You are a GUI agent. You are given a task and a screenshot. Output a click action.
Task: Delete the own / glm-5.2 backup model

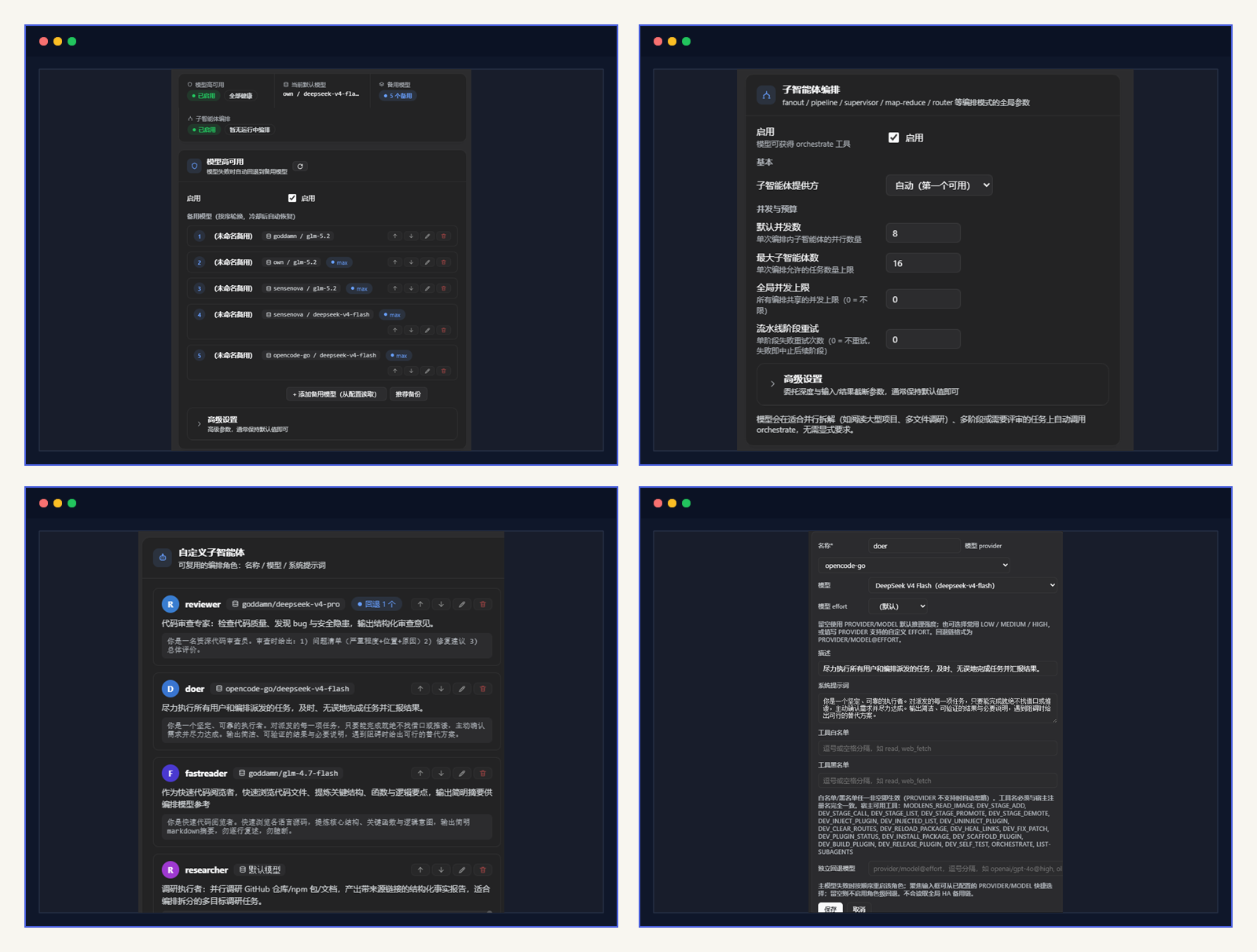coord(444,262)
